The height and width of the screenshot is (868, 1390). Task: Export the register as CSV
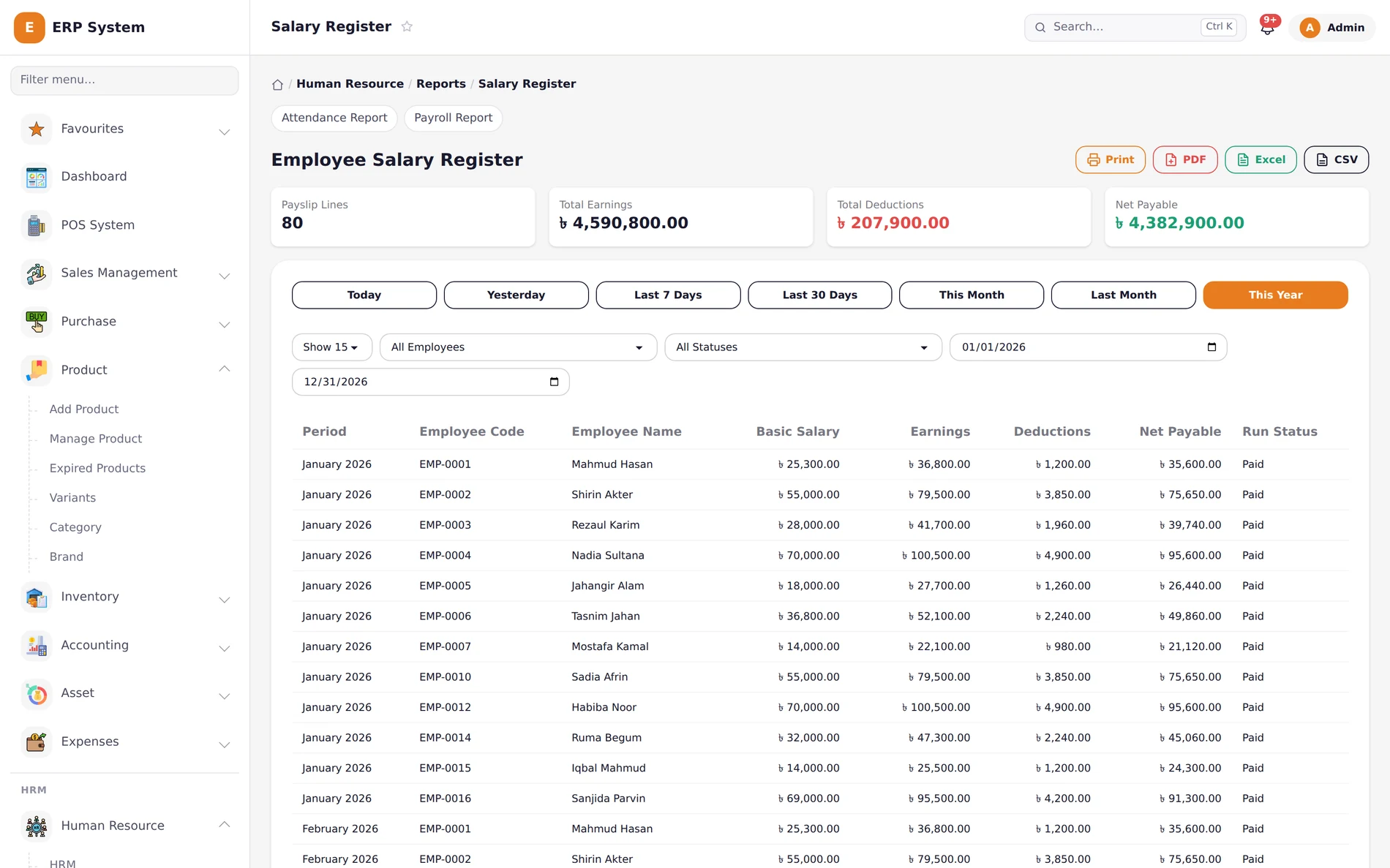tap(1337, 160)
